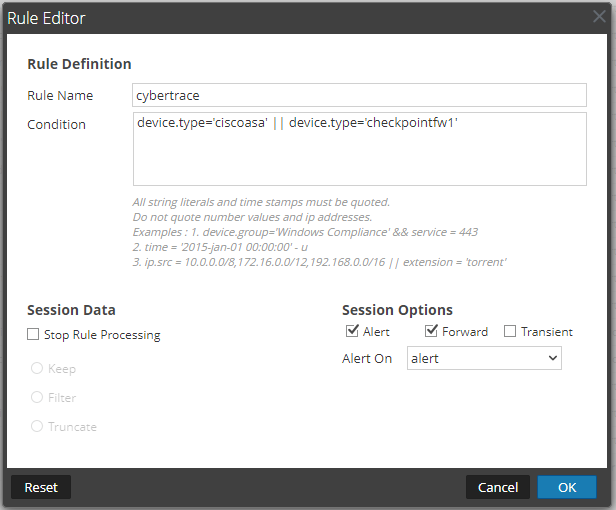Screen dimensions: 616x510
Task: Uncheck the Forward checkbox
Action: tap(432, 332)
